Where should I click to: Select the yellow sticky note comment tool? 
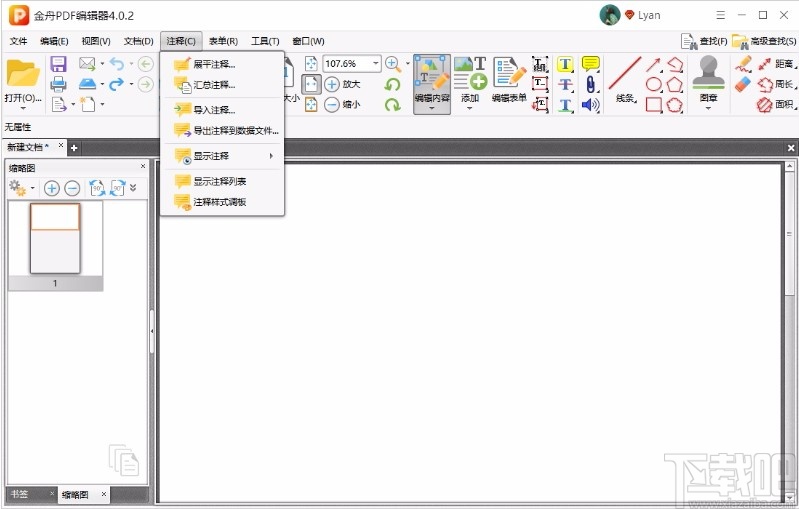(591, 64)
